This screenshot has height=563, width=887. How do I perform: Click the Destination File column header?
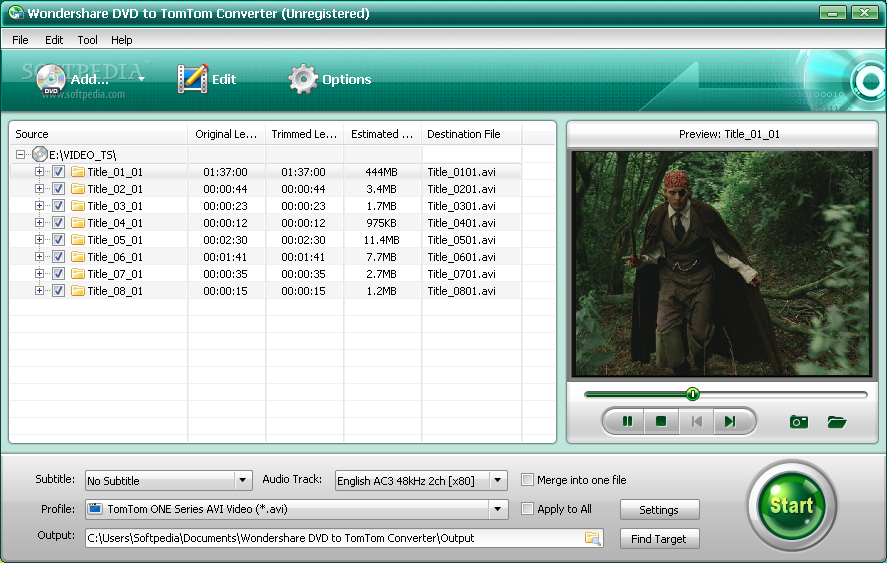(x=472, y=134)
